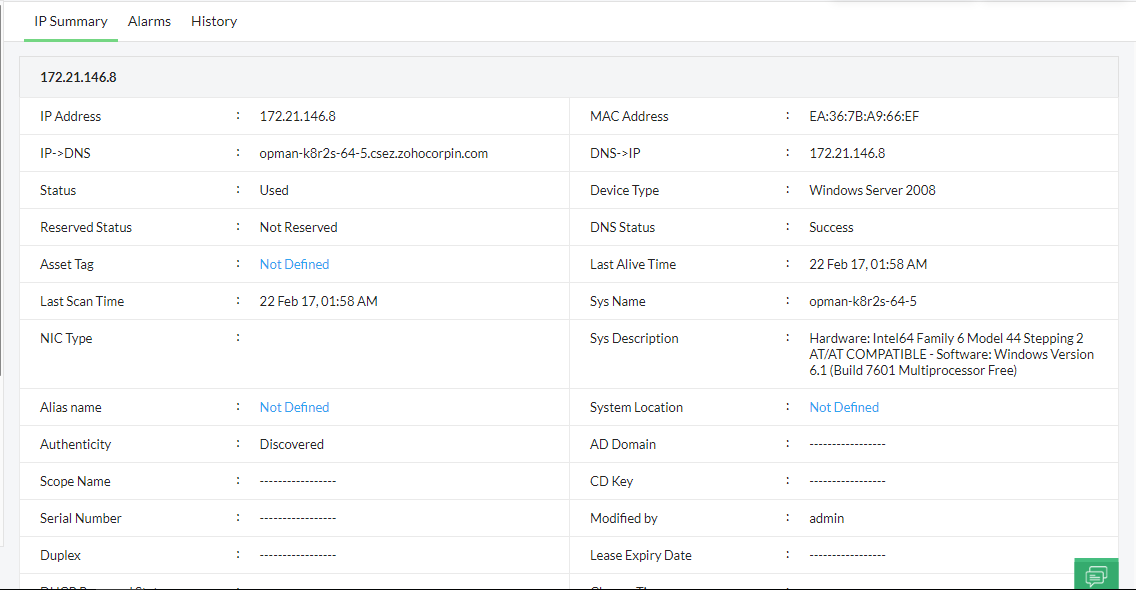The height and width of the screenshot is (590, 1136).
Task: Select the IP->DNS hostname opman-k8r2s-64-5.csez.zohocorpin.com
Action: (373, 152)
